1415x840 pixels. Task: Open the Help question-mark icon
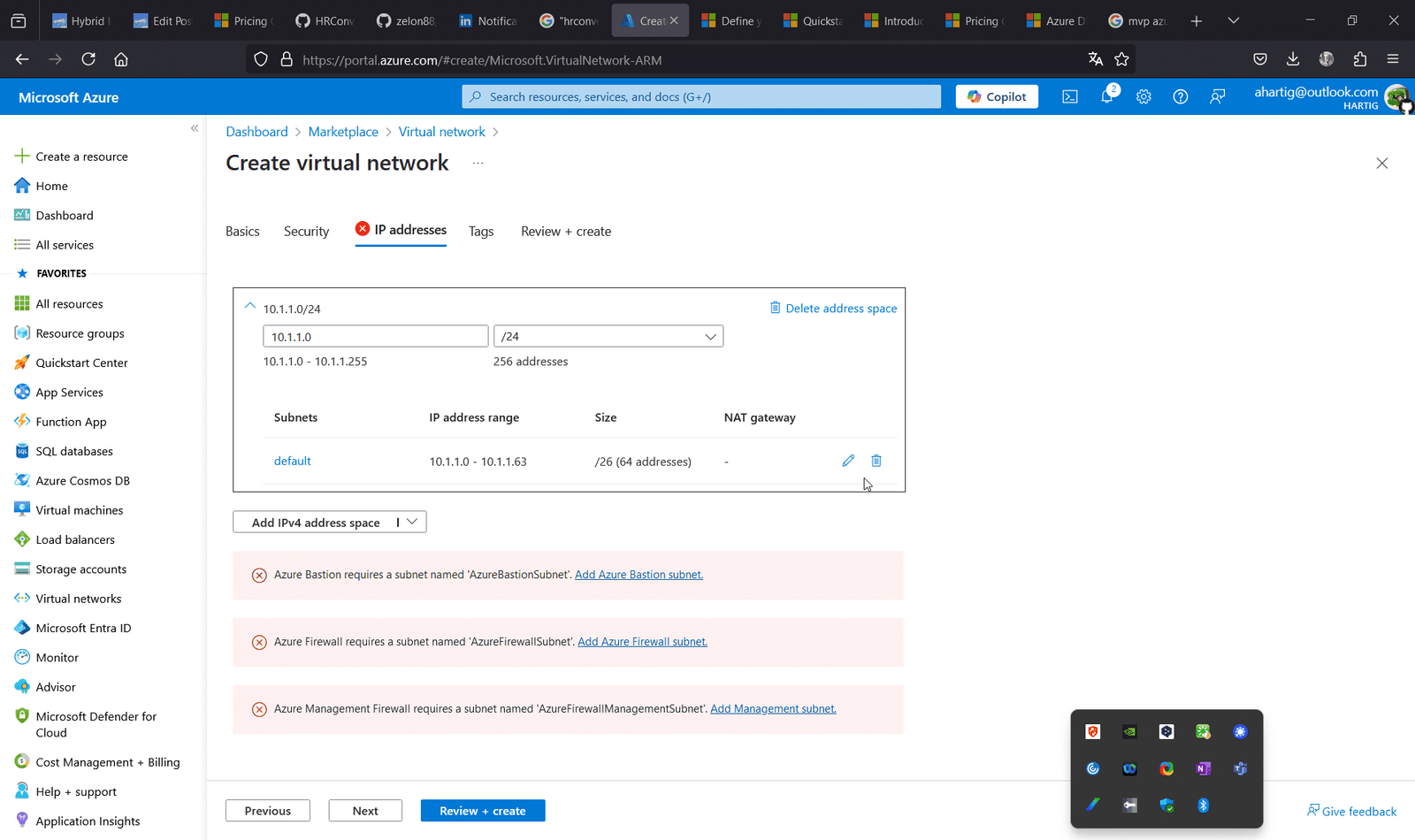[x=1180, y=96]
